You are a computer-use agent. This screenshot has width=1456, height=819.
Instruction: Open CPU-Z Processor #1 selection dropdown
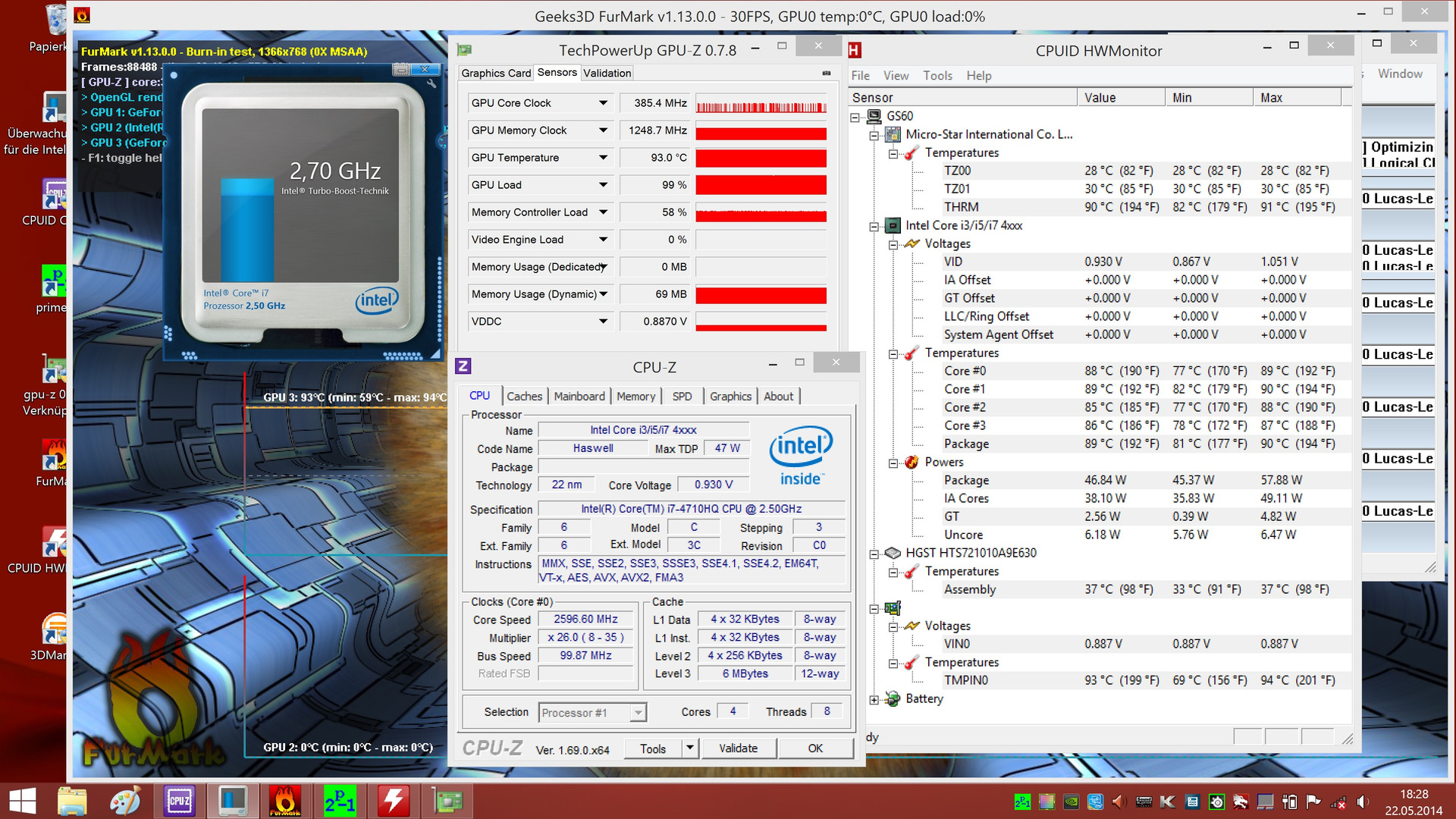tap(639, 712)
